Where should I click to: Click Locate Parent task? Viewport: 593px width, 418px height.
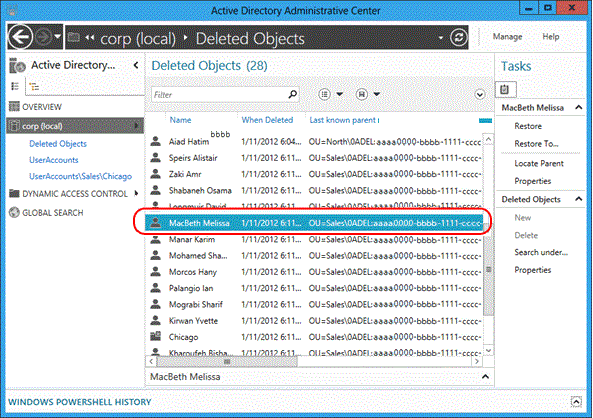(x=539, y=163)
